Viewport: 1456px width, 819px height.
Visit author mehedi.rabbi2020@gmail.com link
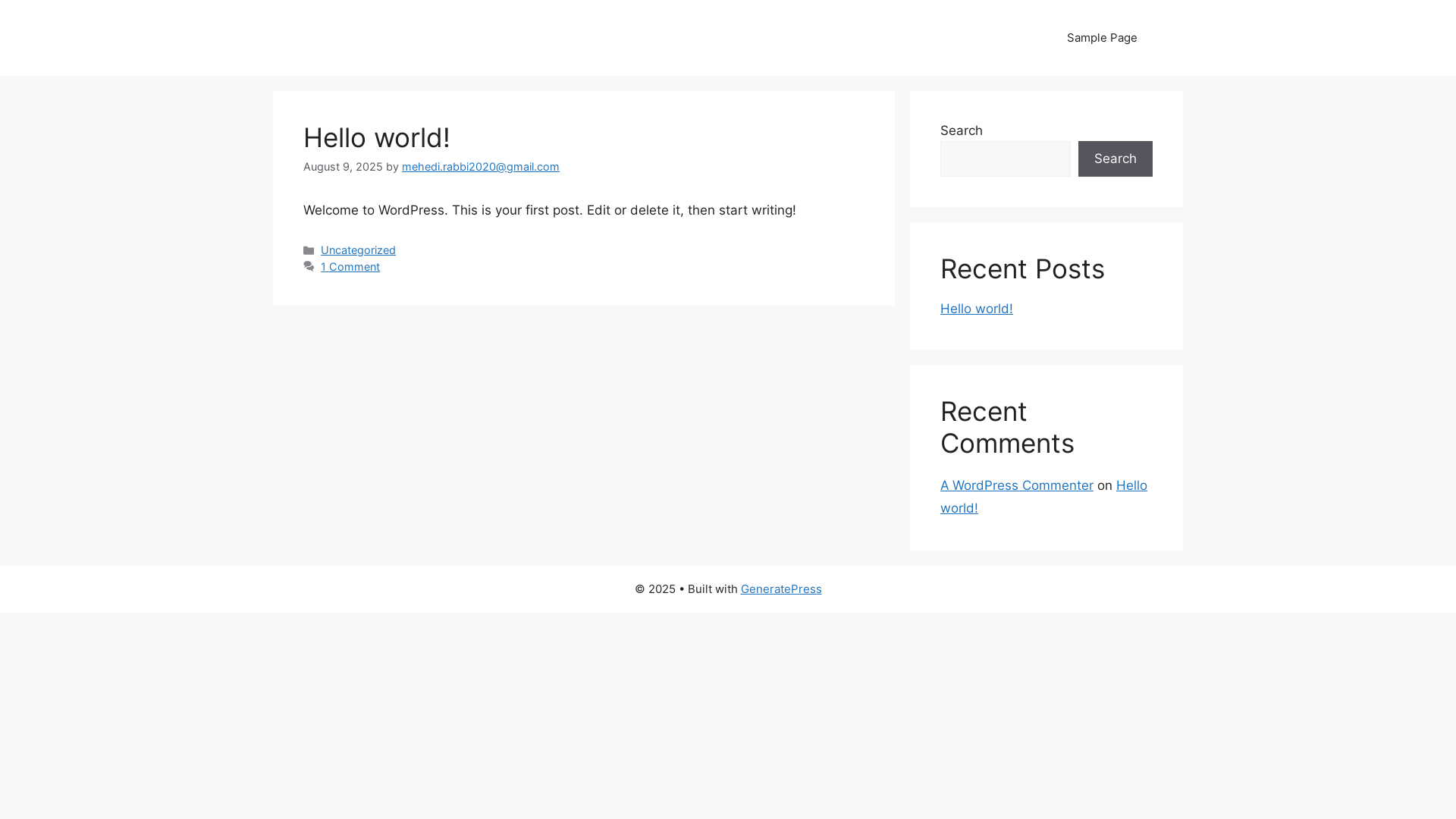480,167
